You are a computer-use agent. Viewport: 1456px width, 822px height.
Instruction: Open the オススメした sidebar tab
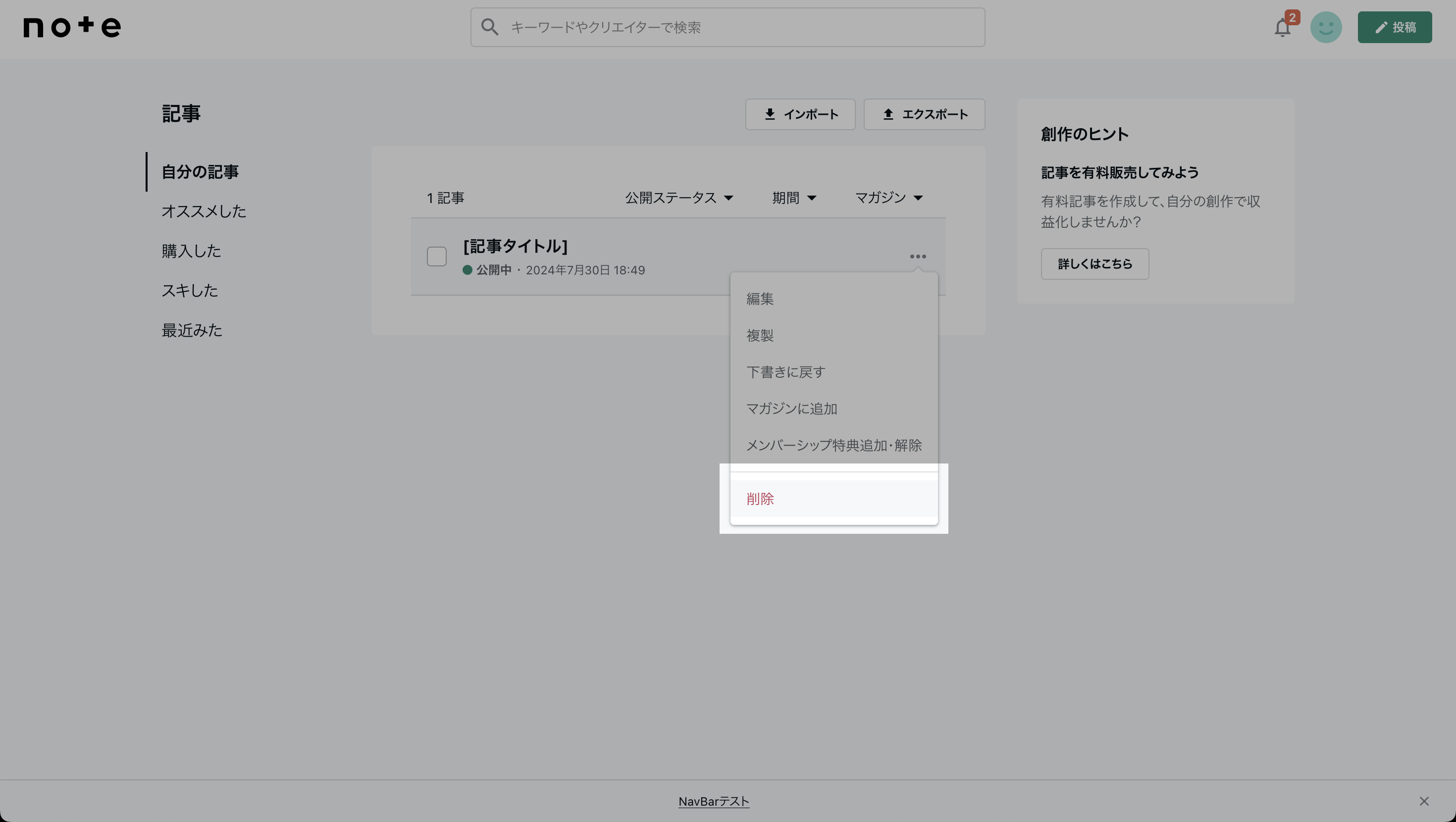point(204,211)
